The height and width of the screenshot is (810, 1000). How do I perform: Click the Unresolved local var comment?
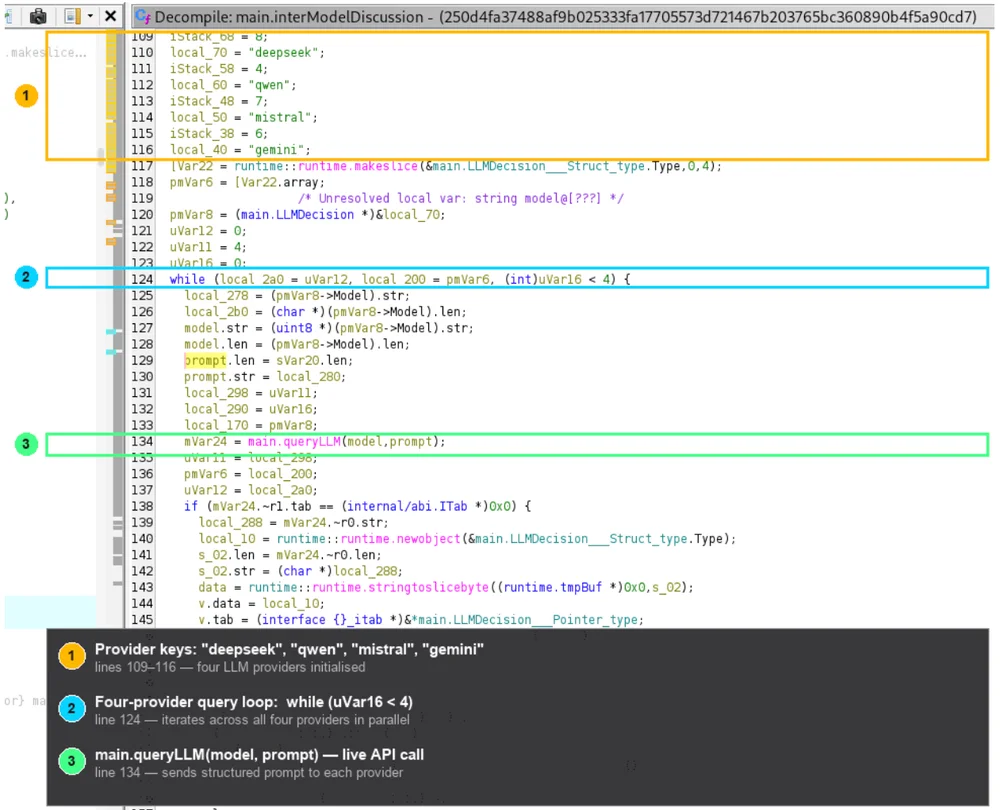(x=460, y=198)
